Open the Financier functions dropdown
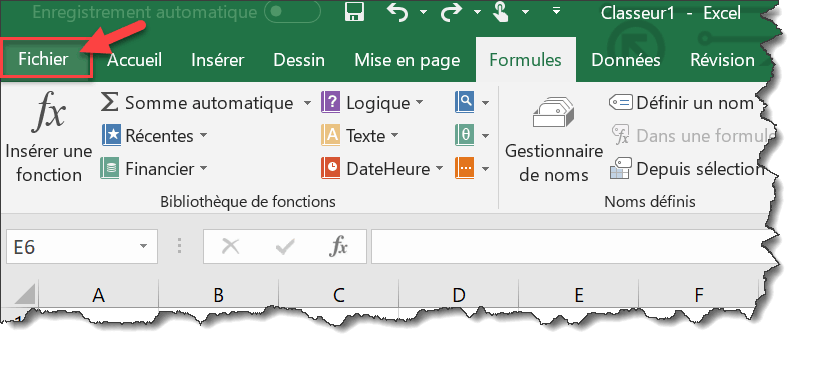This screenshot has height=366, width=818. (x=154, y=169)
